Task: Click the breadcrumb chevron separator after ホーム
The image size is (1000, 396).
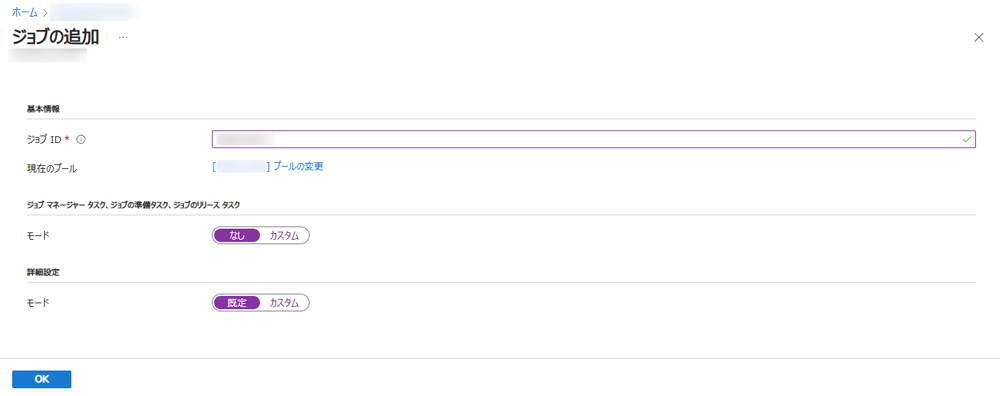Action: pos(45,13)
